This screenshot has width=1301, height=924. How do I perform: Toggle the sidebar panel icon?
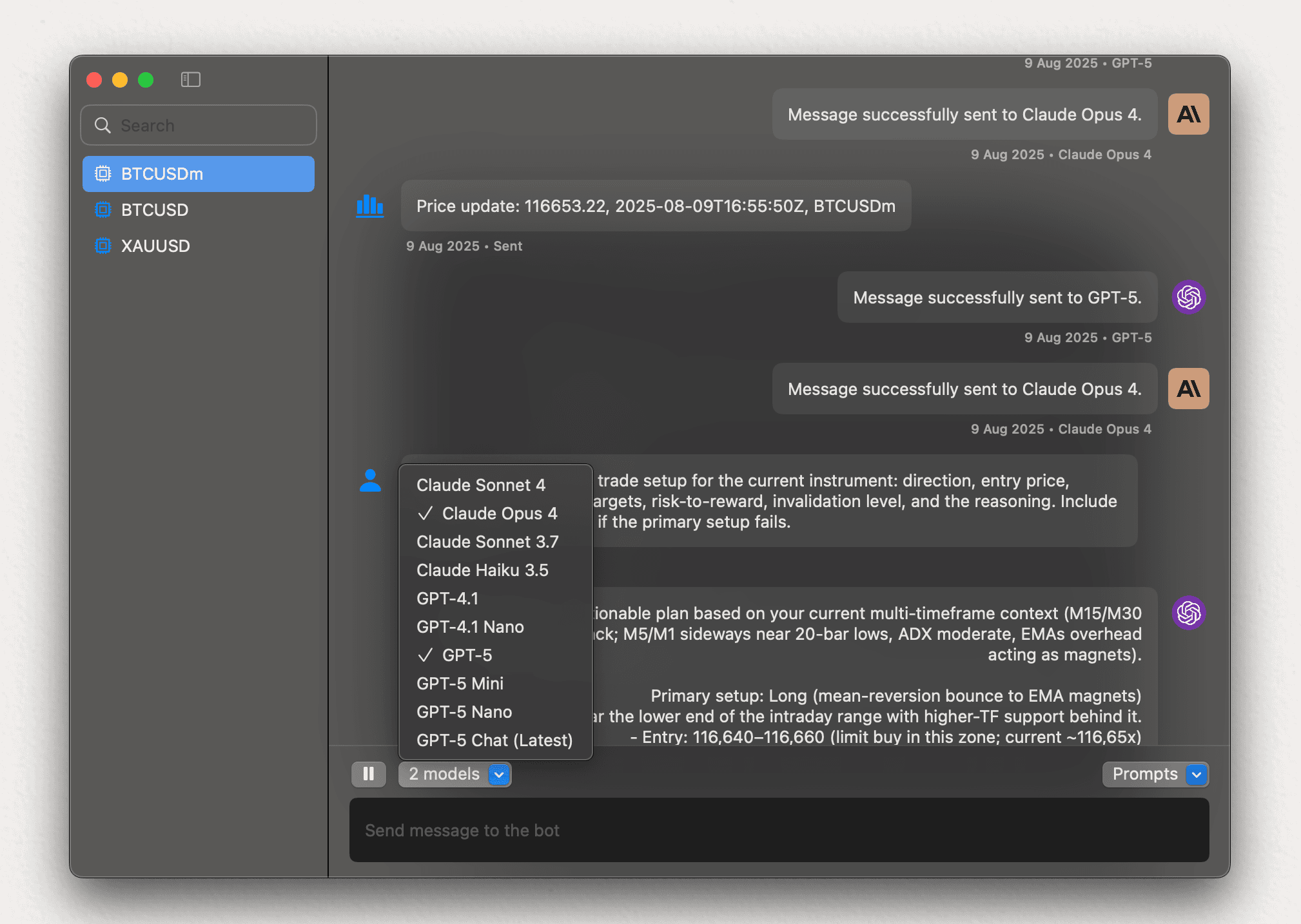click(190, 79)
